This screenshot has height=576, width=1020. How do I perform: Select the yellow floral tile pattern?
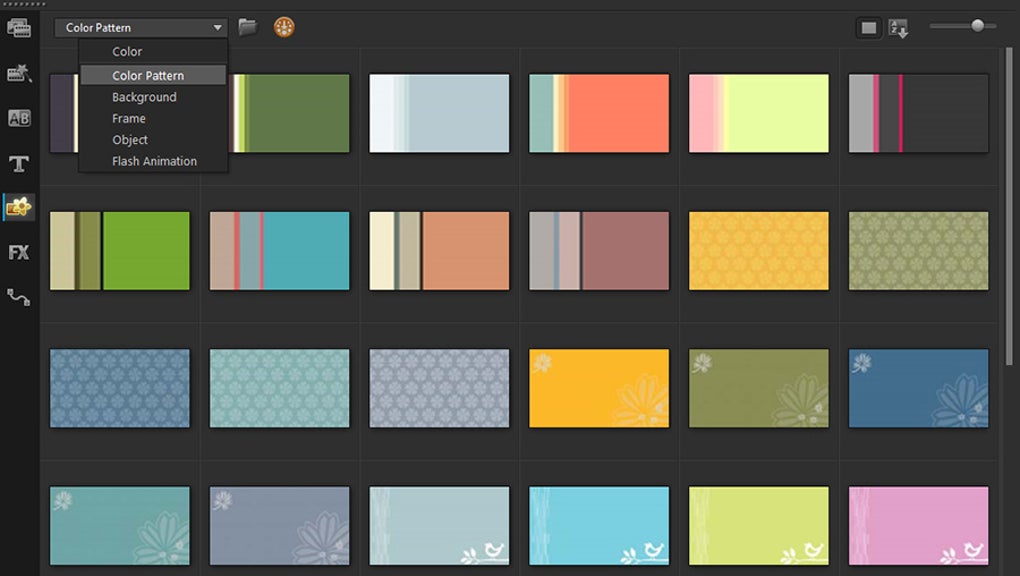coord(758,251)
